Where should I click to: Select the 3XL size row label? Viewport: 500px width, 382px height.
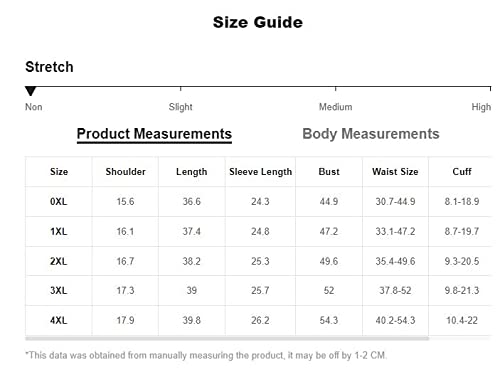coord(59,290)
